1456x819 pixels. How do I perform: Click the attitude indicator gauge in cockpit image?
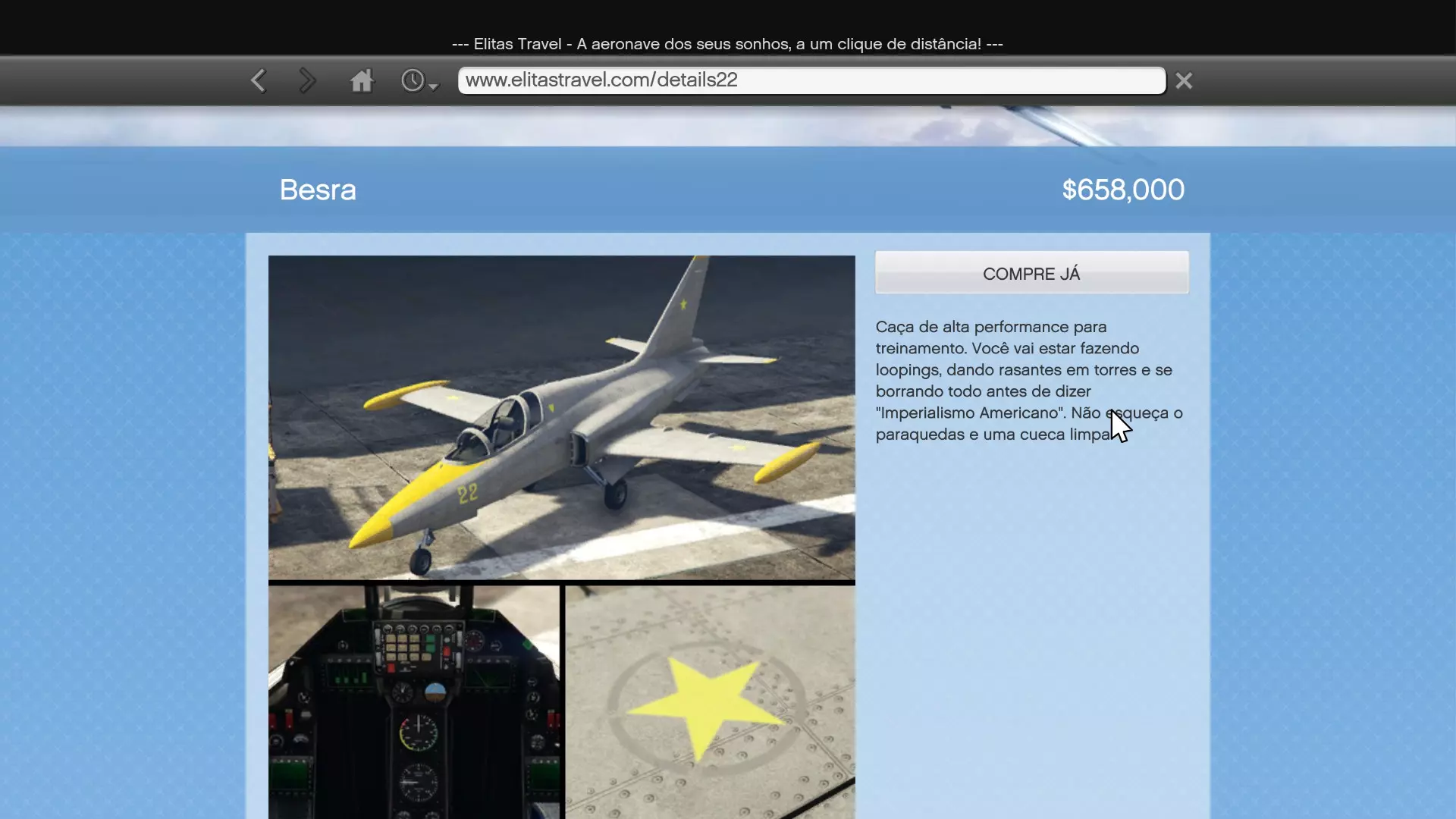pyautogui.click(x=435, y=691)
